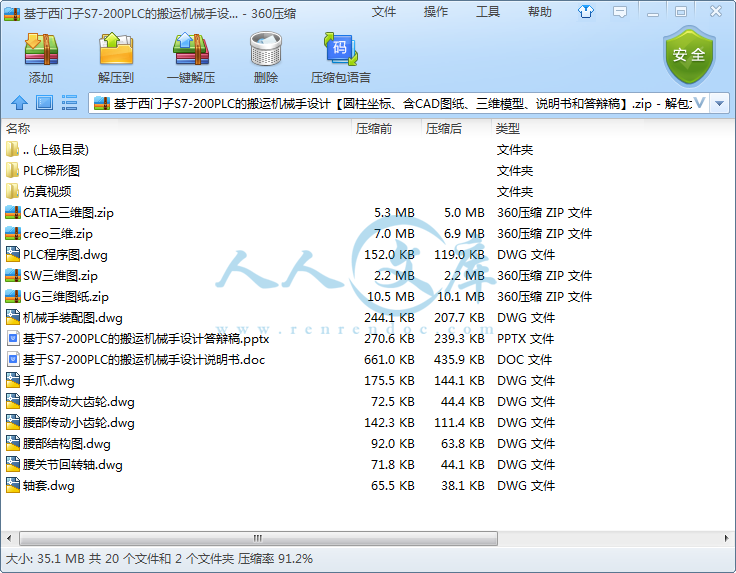Open the 帮助 menu
This screenshot has width=736, height=573.
point(540,12)
